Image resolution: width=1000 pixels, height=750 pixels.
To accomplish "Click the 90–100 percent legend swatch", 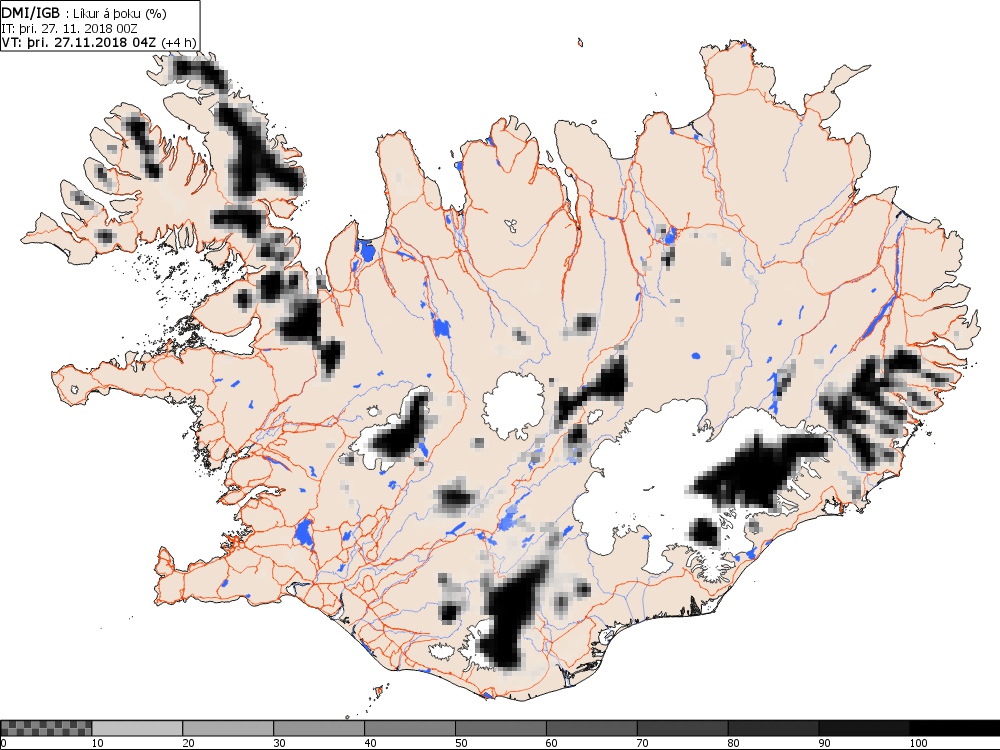I will (864, 728).
